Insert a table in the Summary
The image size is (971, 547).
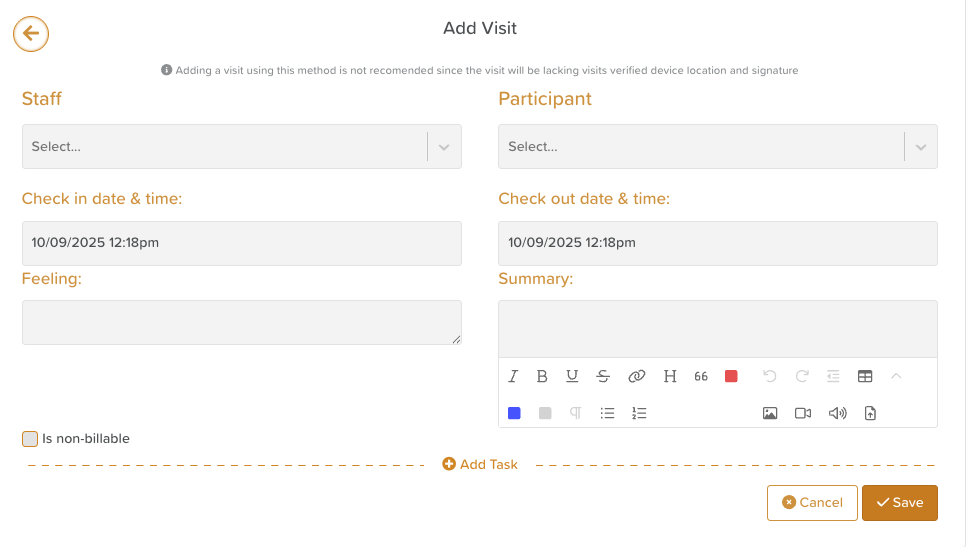[x=865, y=376]
